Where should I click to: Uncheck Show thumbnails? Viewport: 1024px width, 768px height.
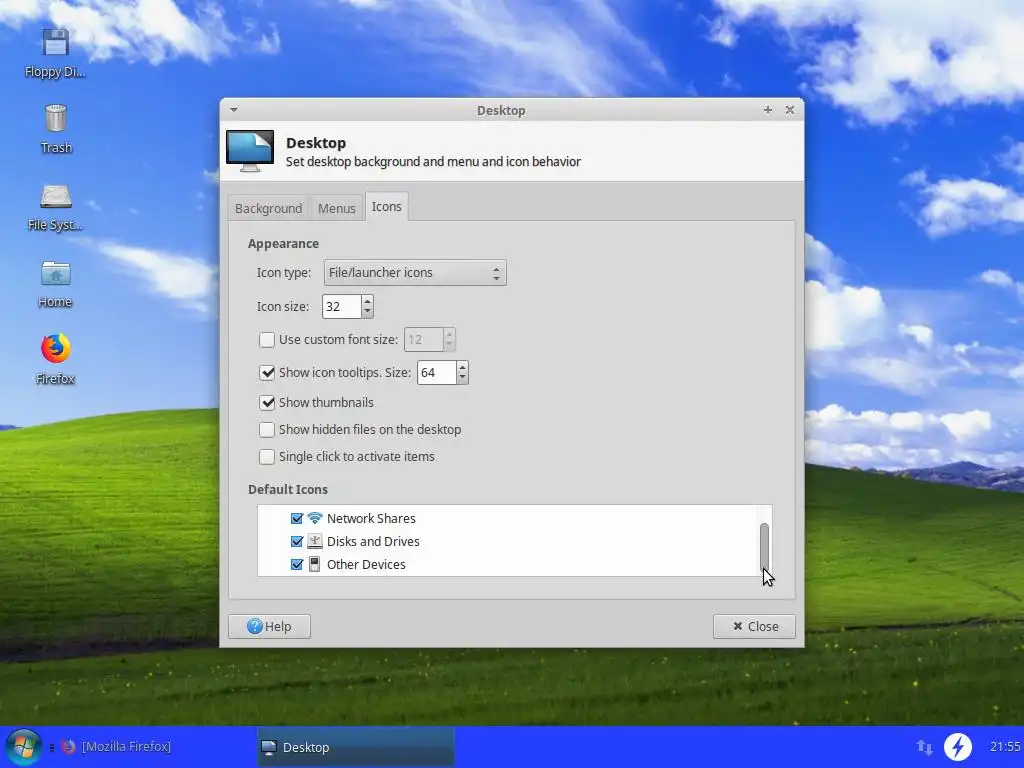click(x=266, y=402)
